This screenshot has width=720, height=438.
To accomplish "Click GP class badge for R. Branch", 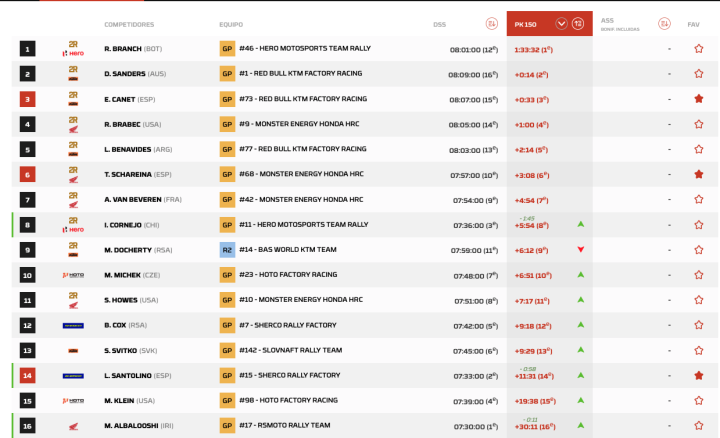I will [227, 49].
